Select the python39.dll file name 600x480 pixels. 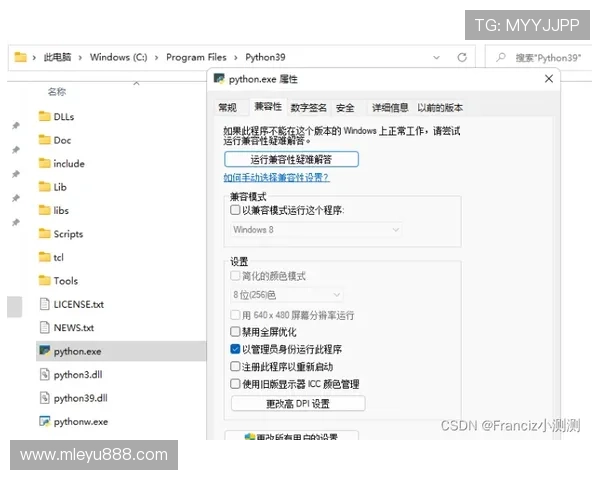click(x=81, y=398)
